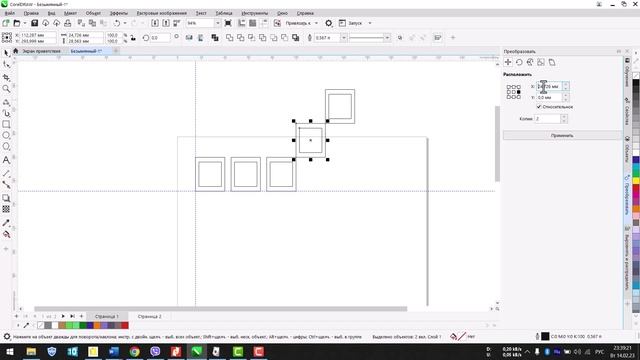640x360 pixels.
Task: Click the Print icon
Action: coord(68,23)
